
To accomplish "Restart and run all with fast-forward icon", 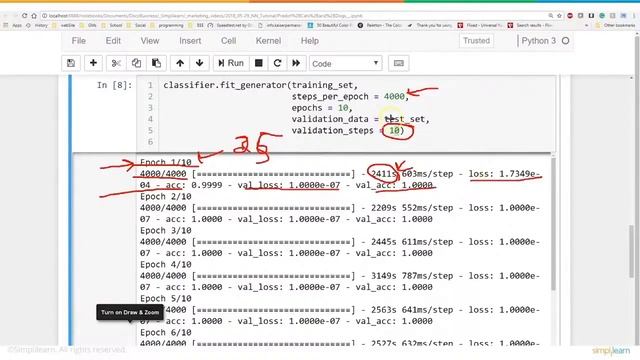I will point(296,63).
